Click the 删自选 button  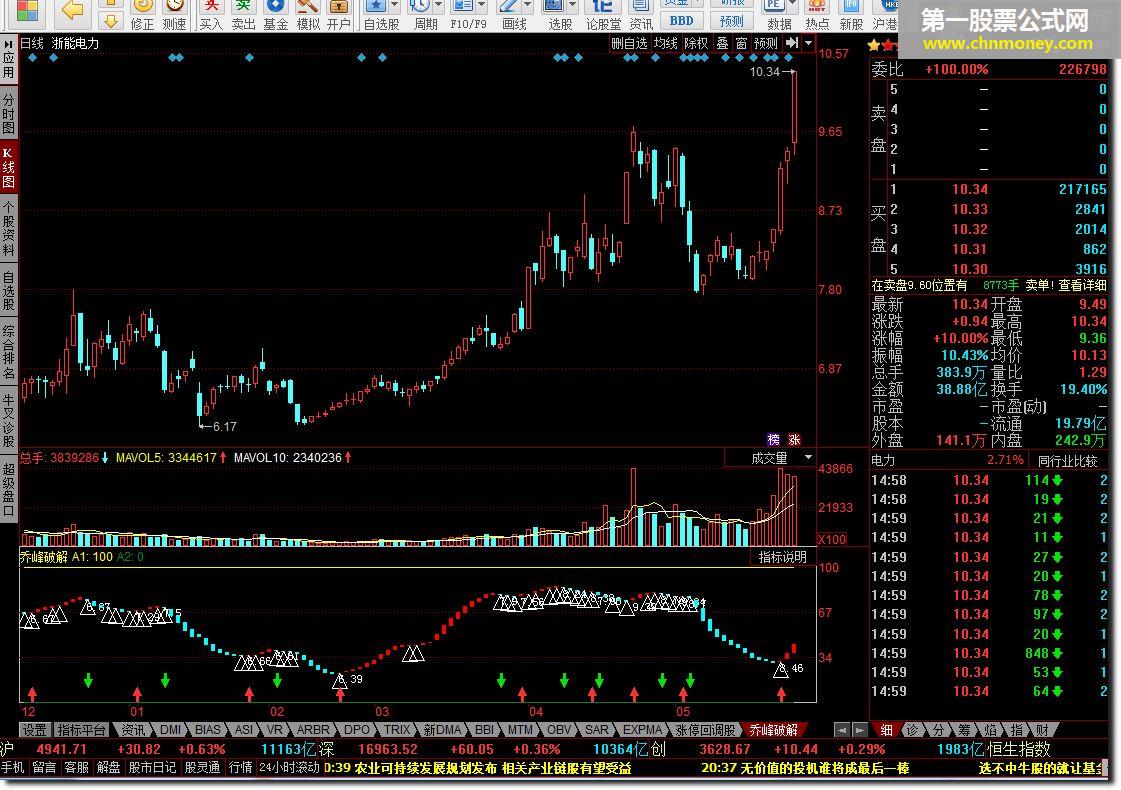(629, 43)
